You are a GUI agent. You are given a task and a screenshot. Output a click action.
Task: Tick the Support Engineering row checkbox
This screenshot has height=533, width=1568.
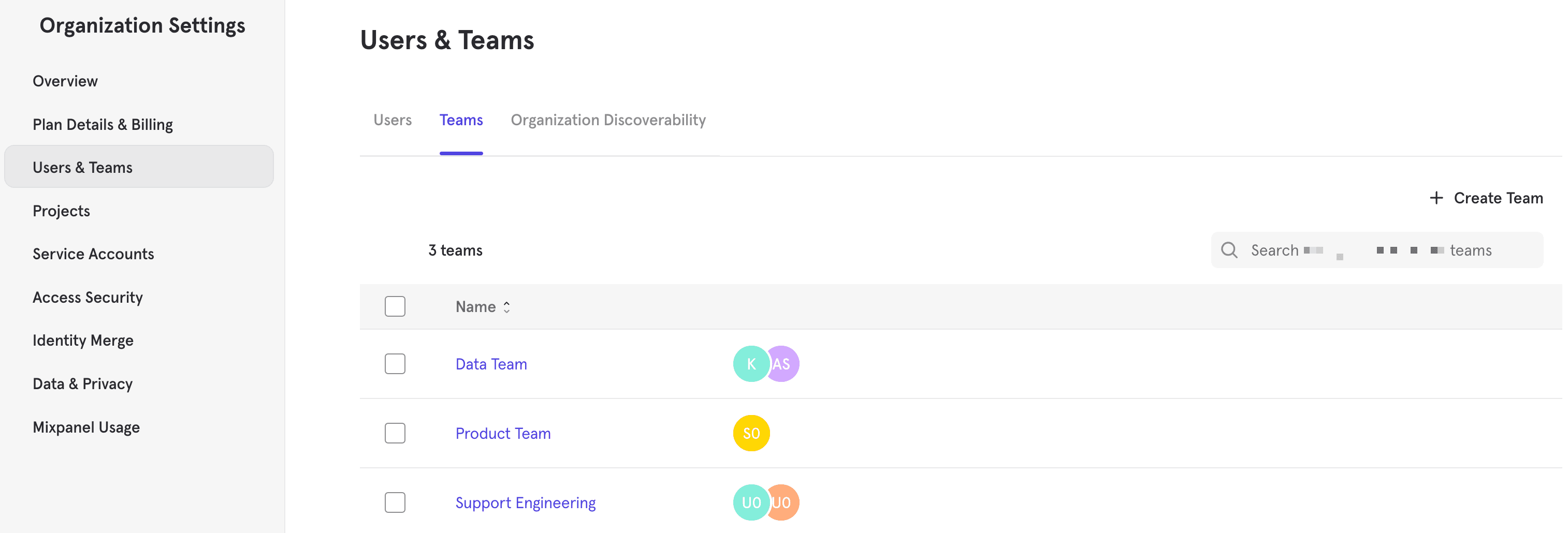pyautogui.click(x=395, y=502)
